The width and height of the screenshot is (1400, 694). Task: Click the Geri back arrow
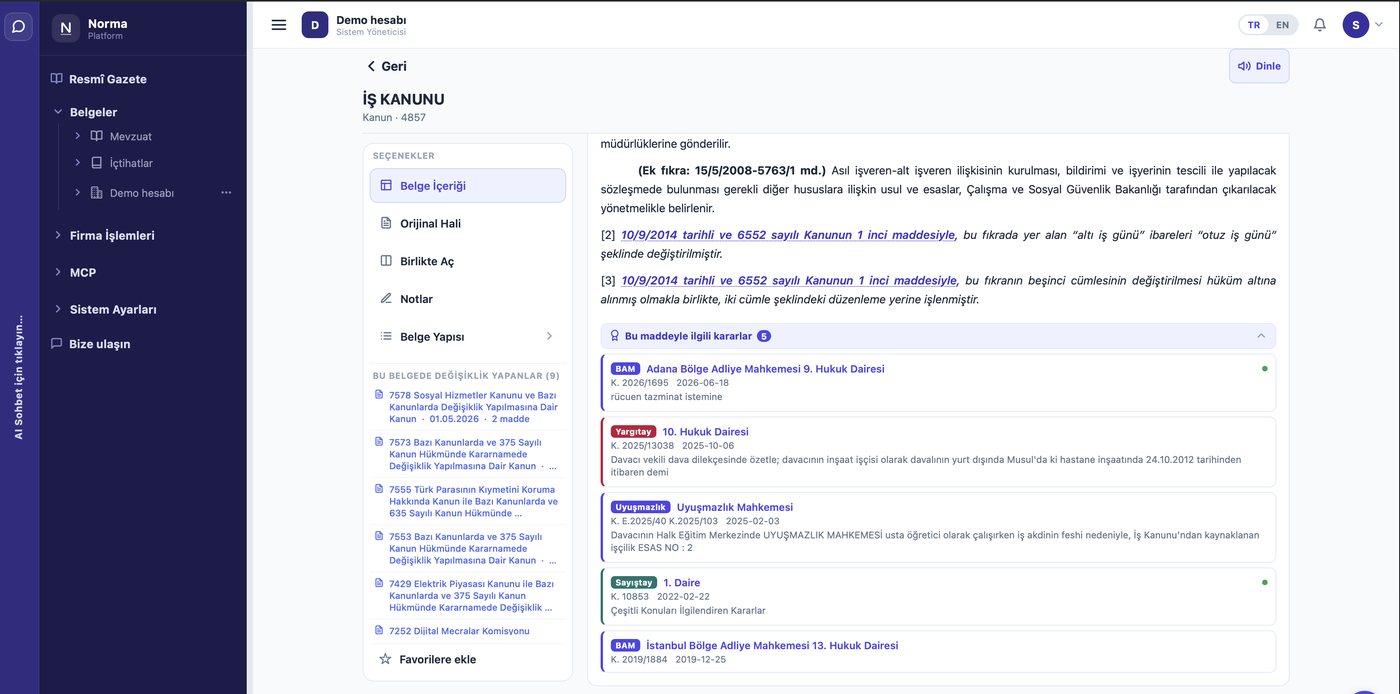[x=385, y=66]
